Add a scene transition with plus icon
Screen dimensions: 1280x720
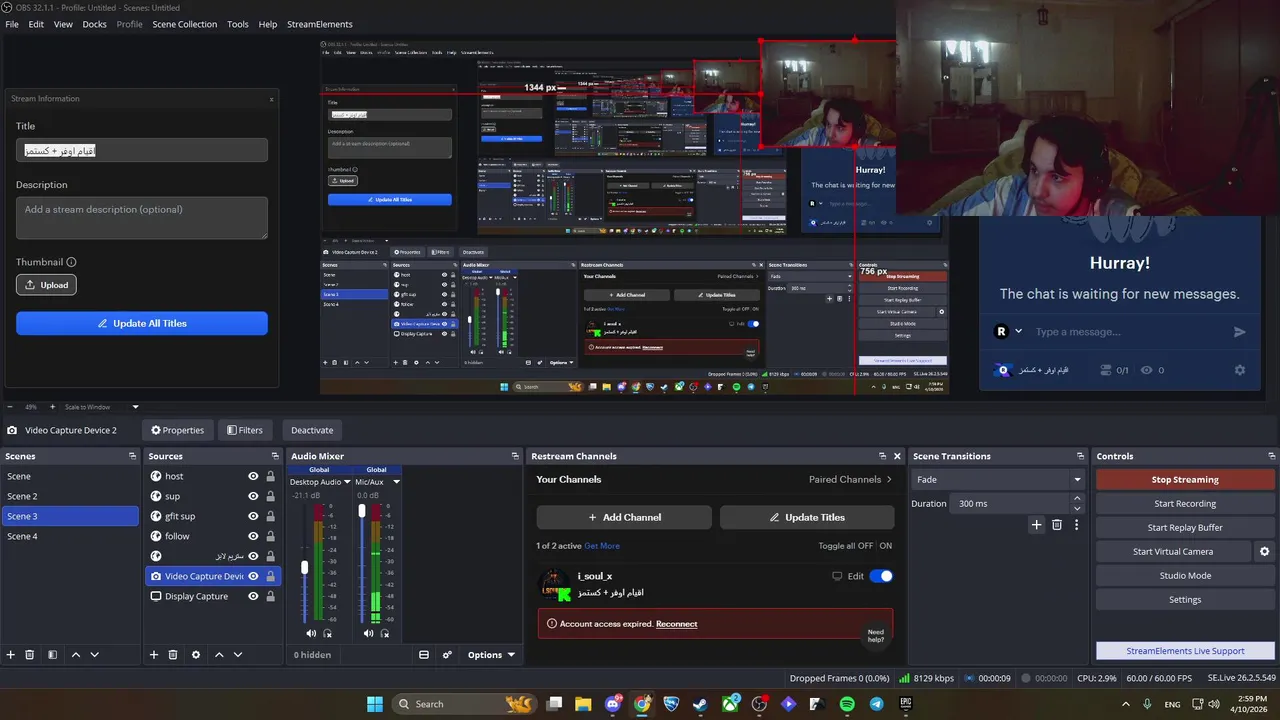(1037, 524)
